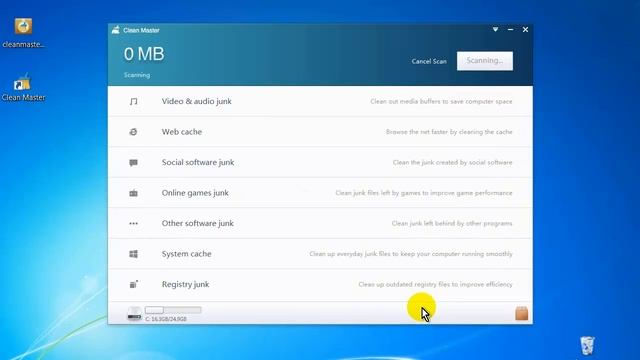Image resolution: width=640 pixels, height=360 pixels.
Task: Click the System cache Windows icon
Action: (133, 254)
